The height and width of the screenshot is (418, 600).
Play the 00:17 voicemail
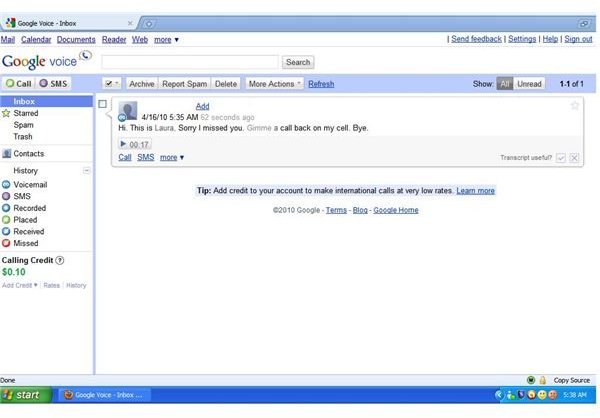pyautogui.click(x=134, y=144)
